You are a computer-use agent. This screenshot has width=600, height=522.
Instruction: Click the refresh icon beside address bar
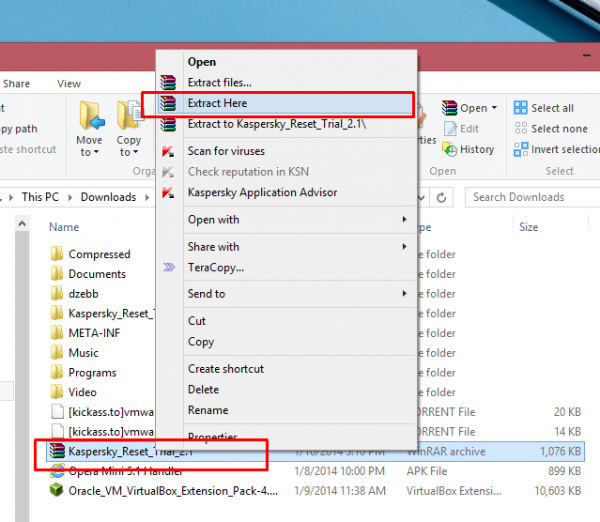point(441,197)
